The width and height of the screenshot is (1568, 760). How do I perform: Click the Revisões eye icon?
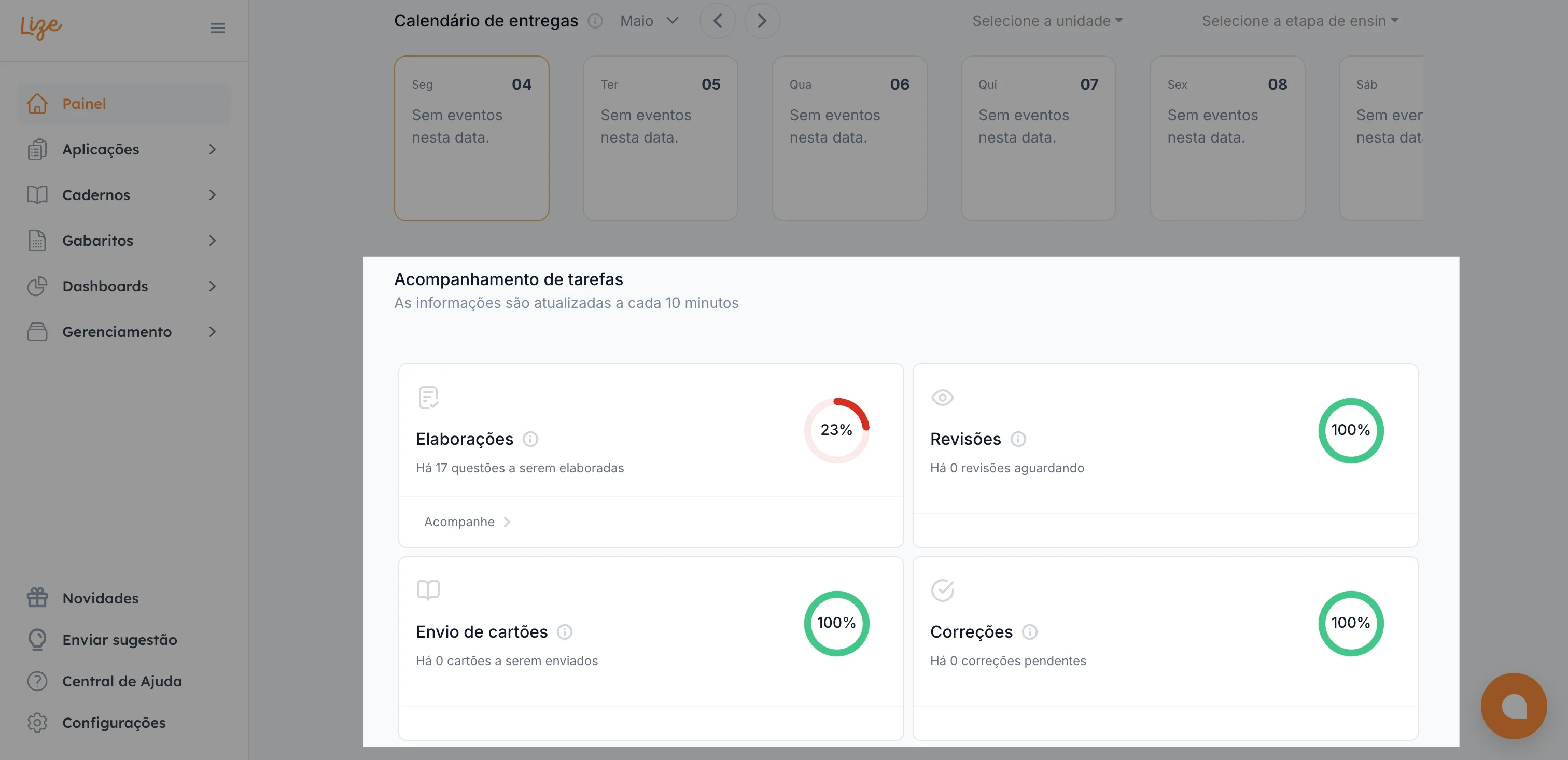click(942, 397)
